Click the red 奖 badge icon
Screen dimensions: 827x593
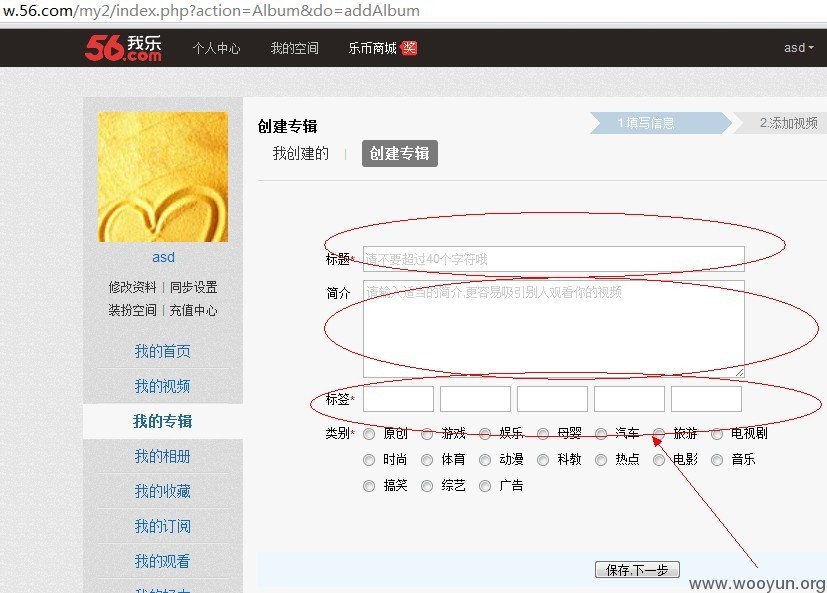click(409, 48)
